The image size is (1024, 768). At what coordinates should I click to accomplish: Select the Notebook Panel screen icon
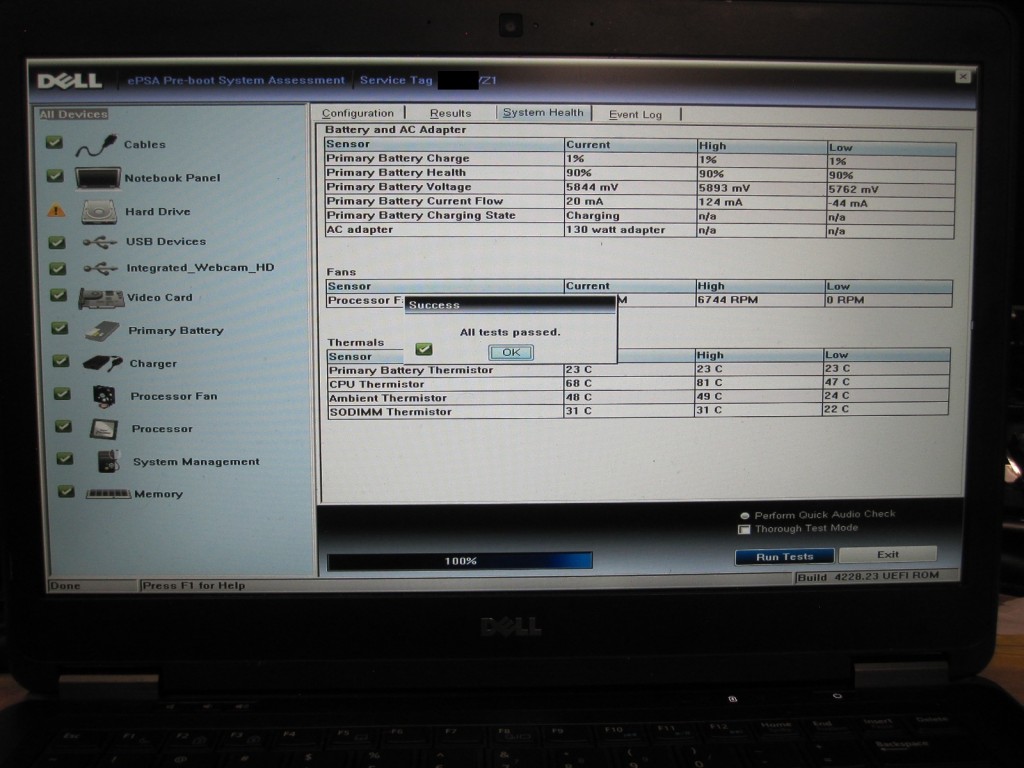click(x=97, y=178)
